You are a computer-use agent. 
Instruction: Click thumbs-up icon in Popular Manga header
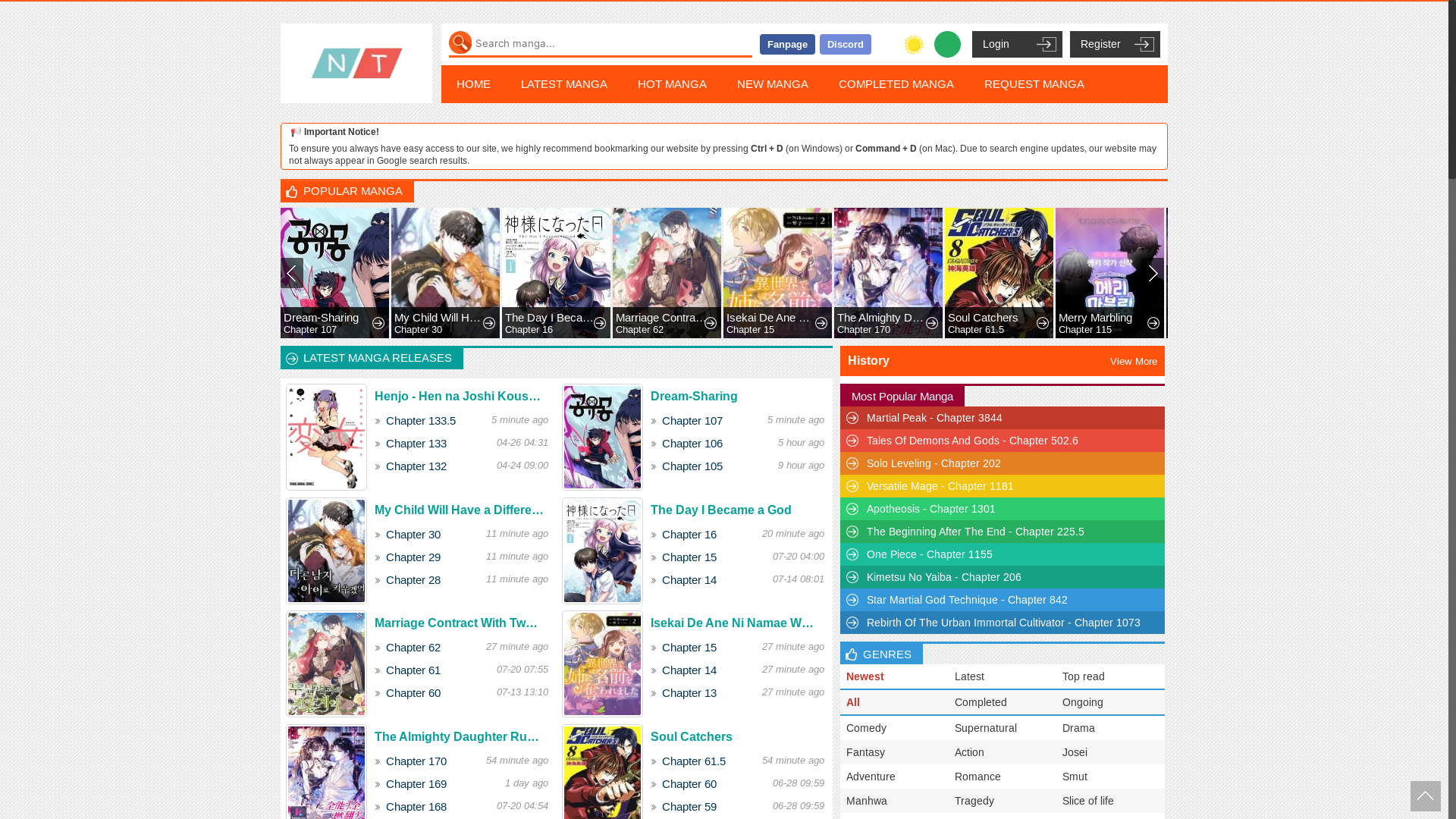292,192
